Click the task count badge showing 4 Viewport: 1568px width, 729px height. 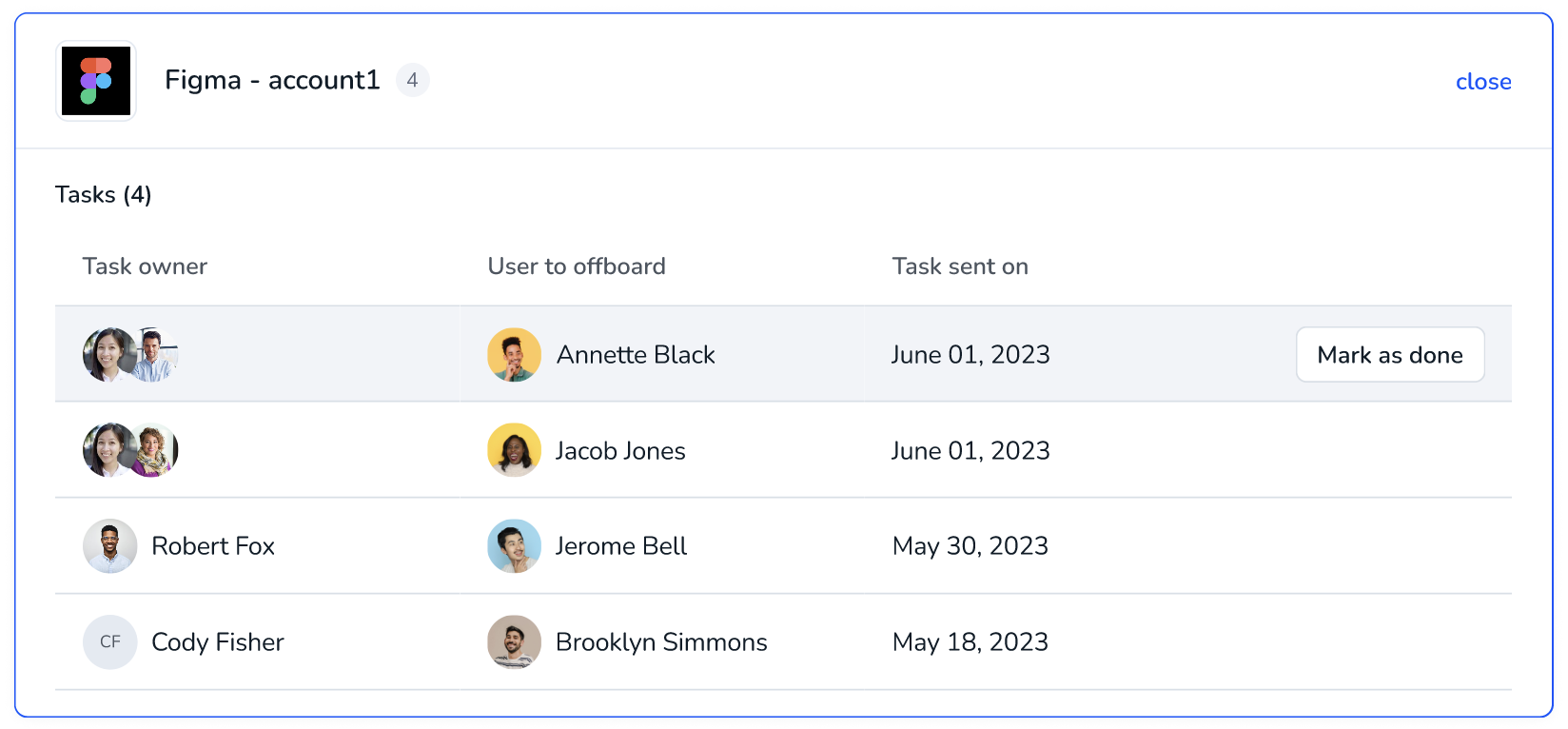click(412, 81)
